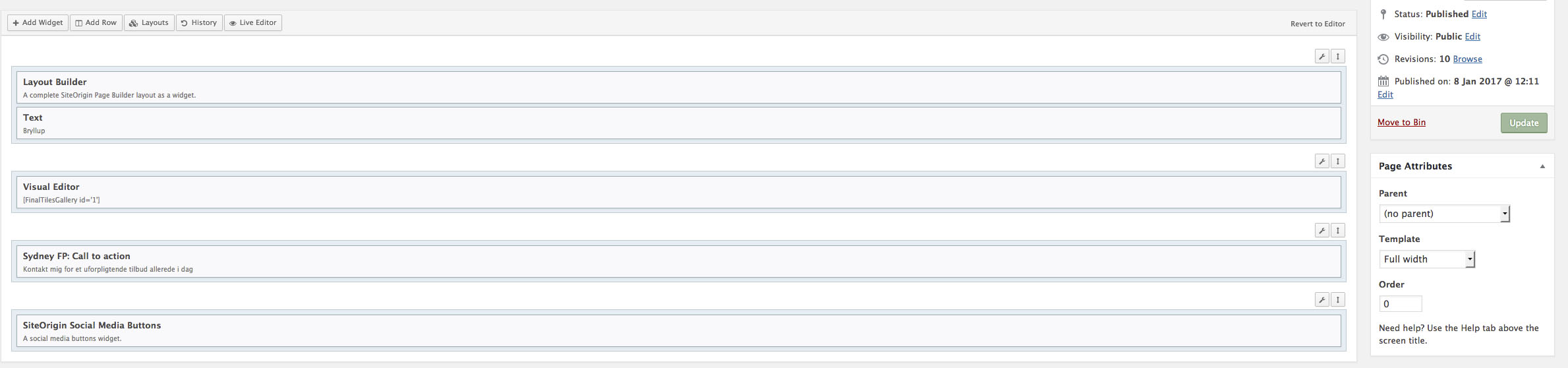Collapse the Page Attributes panel
1568x368 pixels.
point(1542,166)
